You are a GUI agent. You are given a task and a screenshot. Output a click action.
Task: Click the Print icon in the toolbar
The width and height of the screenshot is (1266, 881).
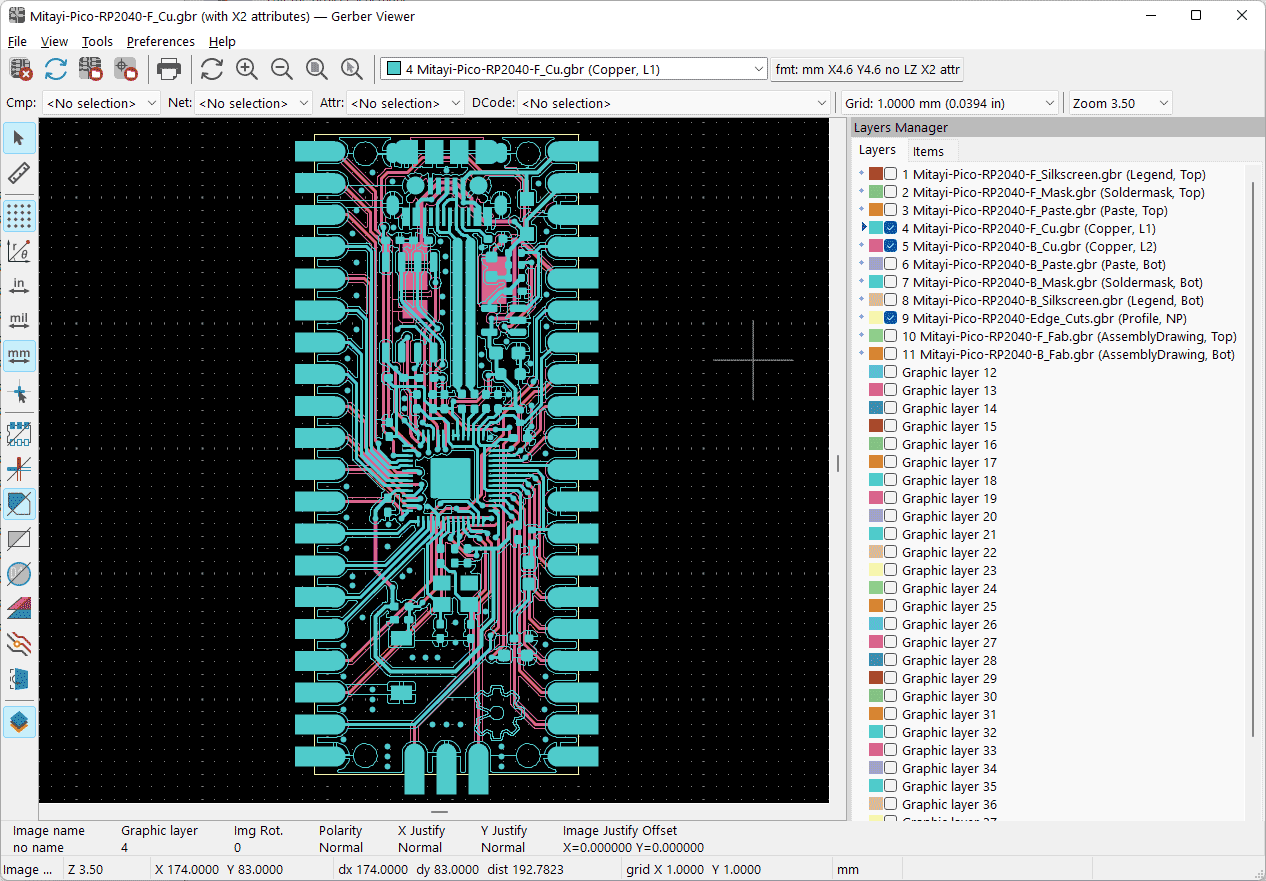click(169, 69)
